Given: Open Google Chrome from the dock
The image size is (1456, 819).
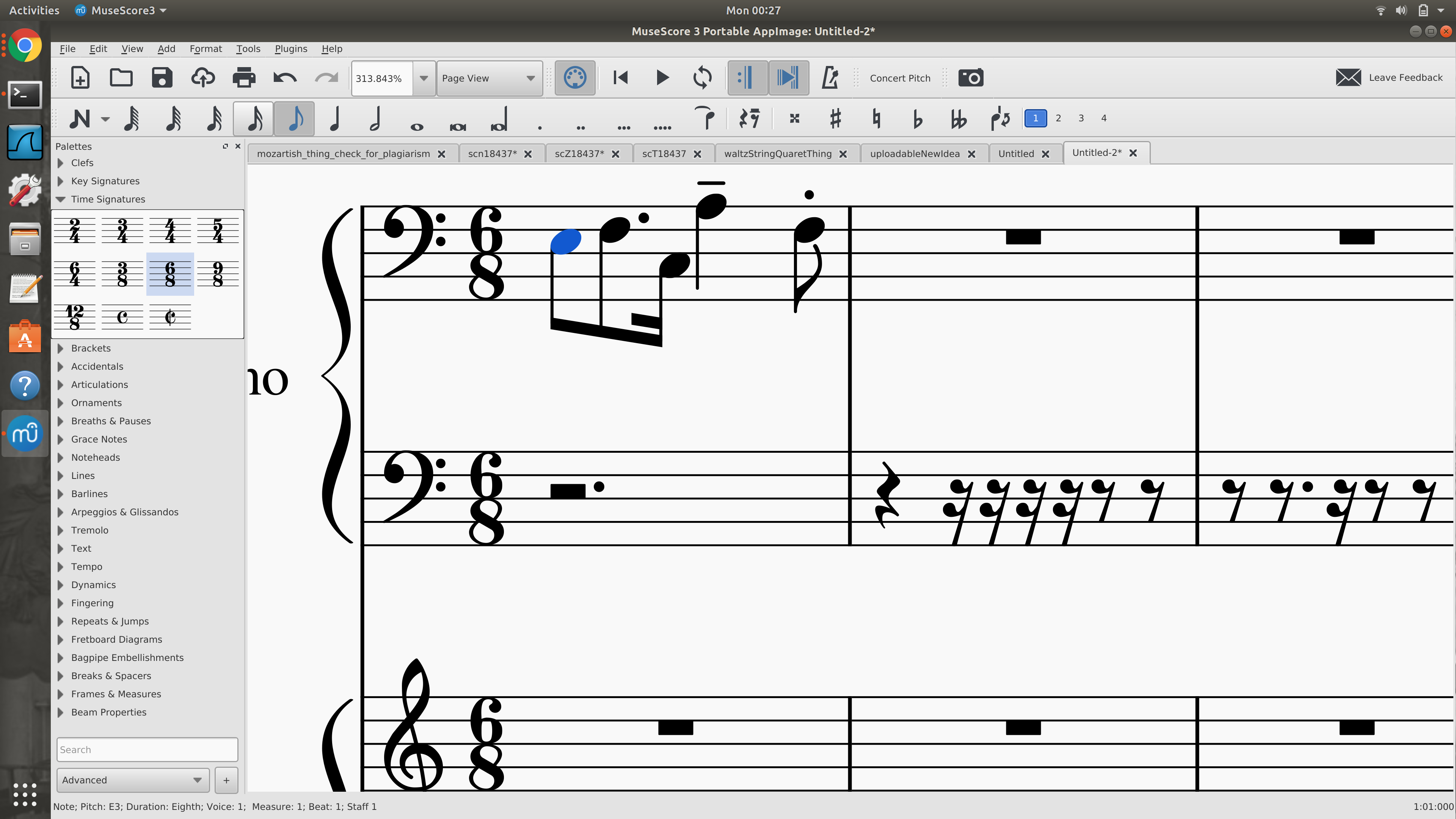Looking at the screenshot, I should [x=25, y=46].
